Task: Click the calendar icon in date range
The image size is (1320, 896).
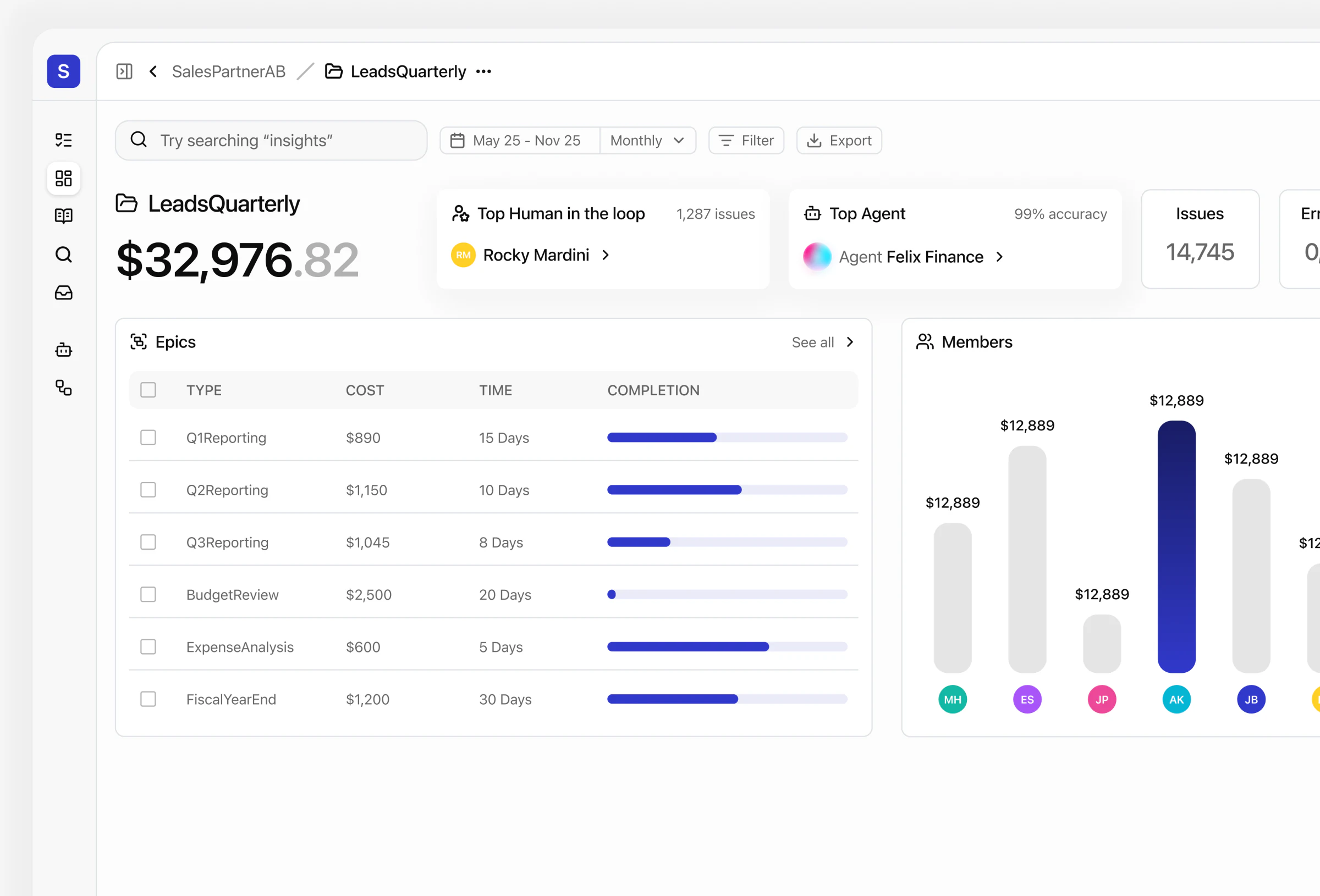Action: [457, 140]
